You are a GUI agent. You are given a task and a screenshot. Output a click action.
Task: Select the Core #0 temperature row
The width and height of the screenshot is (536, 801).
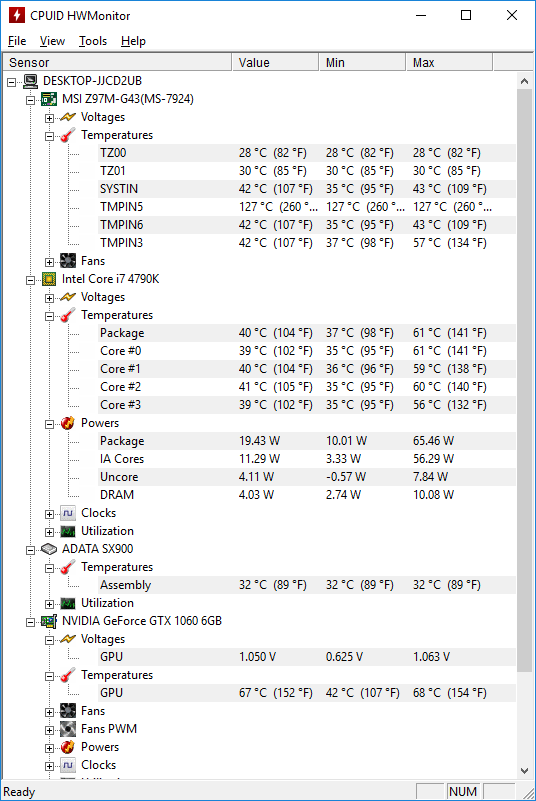307,351
